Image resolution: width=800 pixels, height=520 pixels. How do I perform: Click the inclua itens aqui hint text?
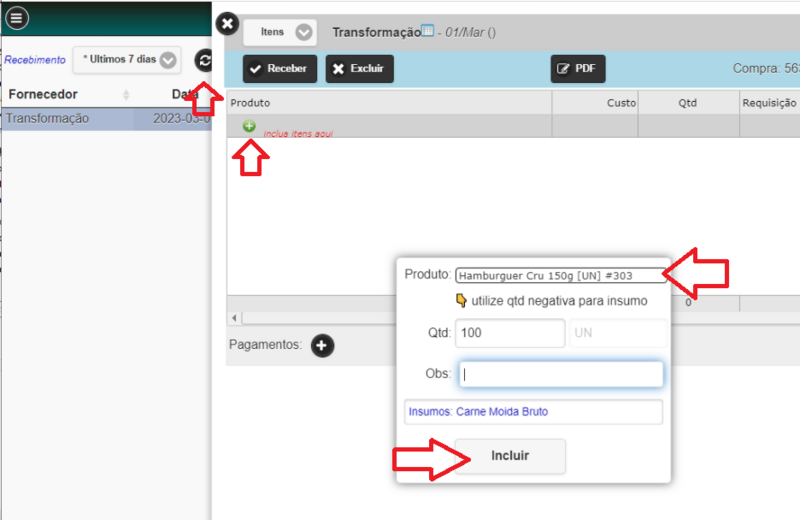tap(298, 134)
